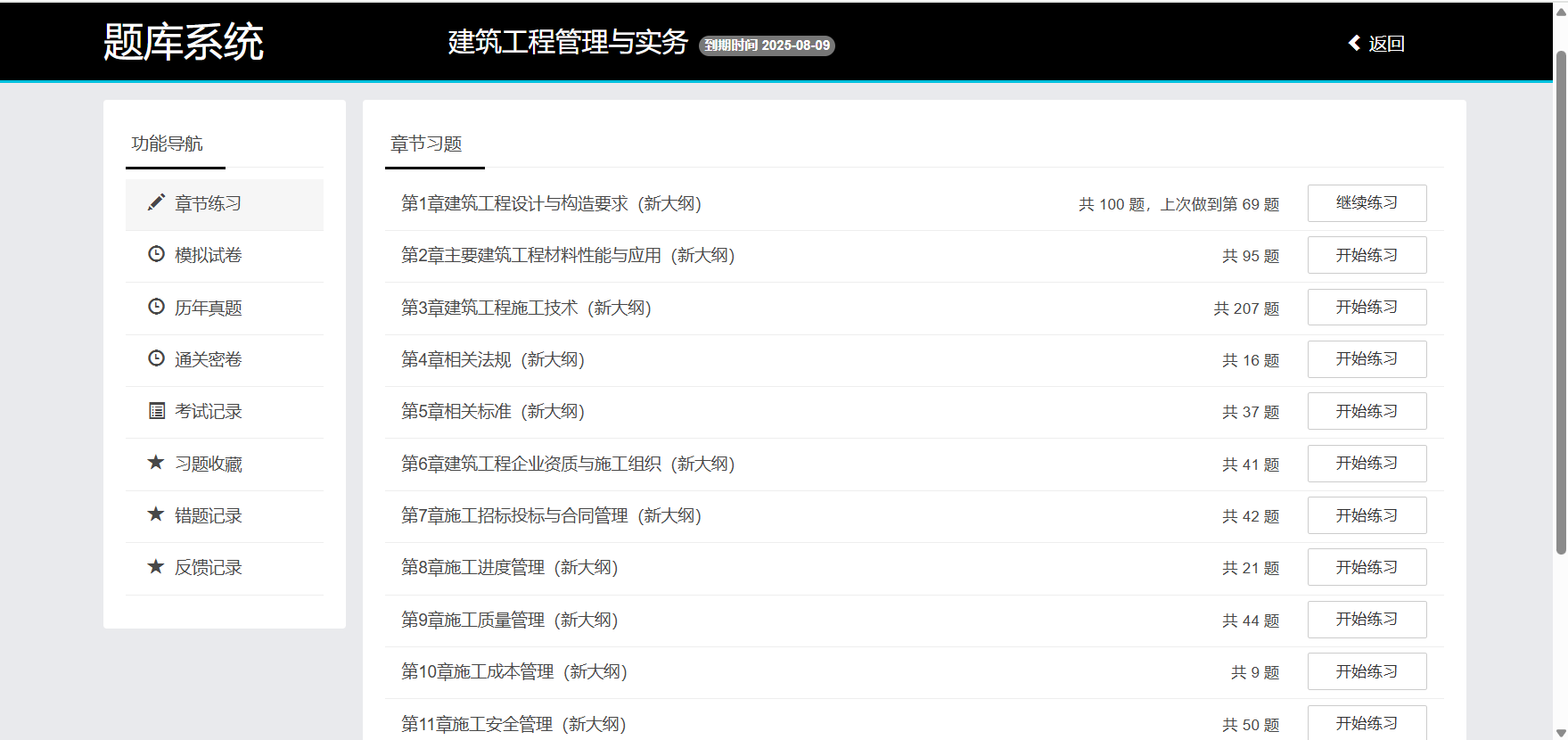Click 开始练习 for 第2章主要建筑工程材料性能与应用
1568x740 pixels.
point(1367,255)
